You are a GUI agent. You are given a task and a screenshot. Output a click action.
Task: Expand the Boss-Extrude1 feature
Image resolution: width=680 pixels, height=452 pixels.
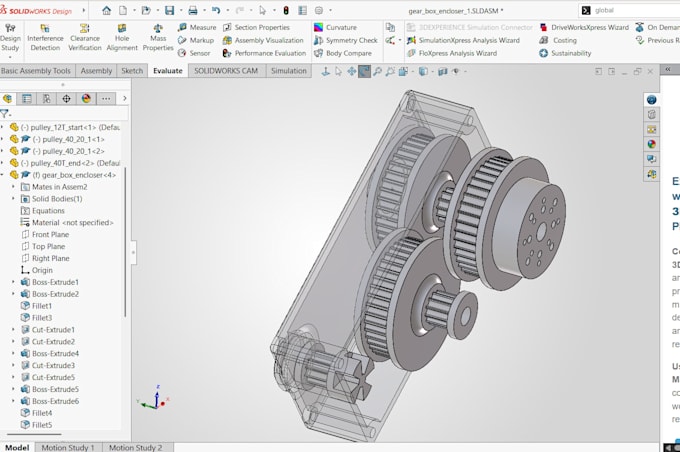13,282
